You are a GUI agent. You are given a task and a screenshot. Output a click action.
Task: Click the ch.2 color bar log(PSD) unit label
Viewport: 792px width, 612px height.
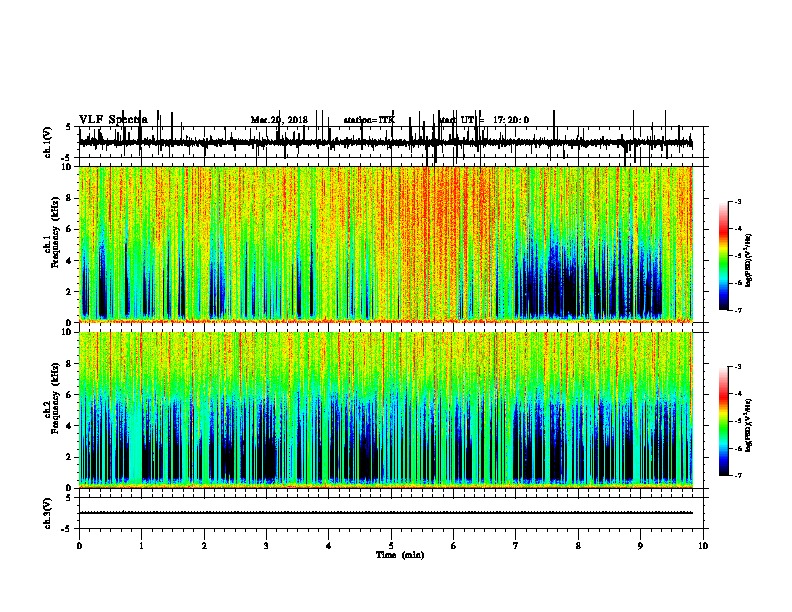(748, 426)
